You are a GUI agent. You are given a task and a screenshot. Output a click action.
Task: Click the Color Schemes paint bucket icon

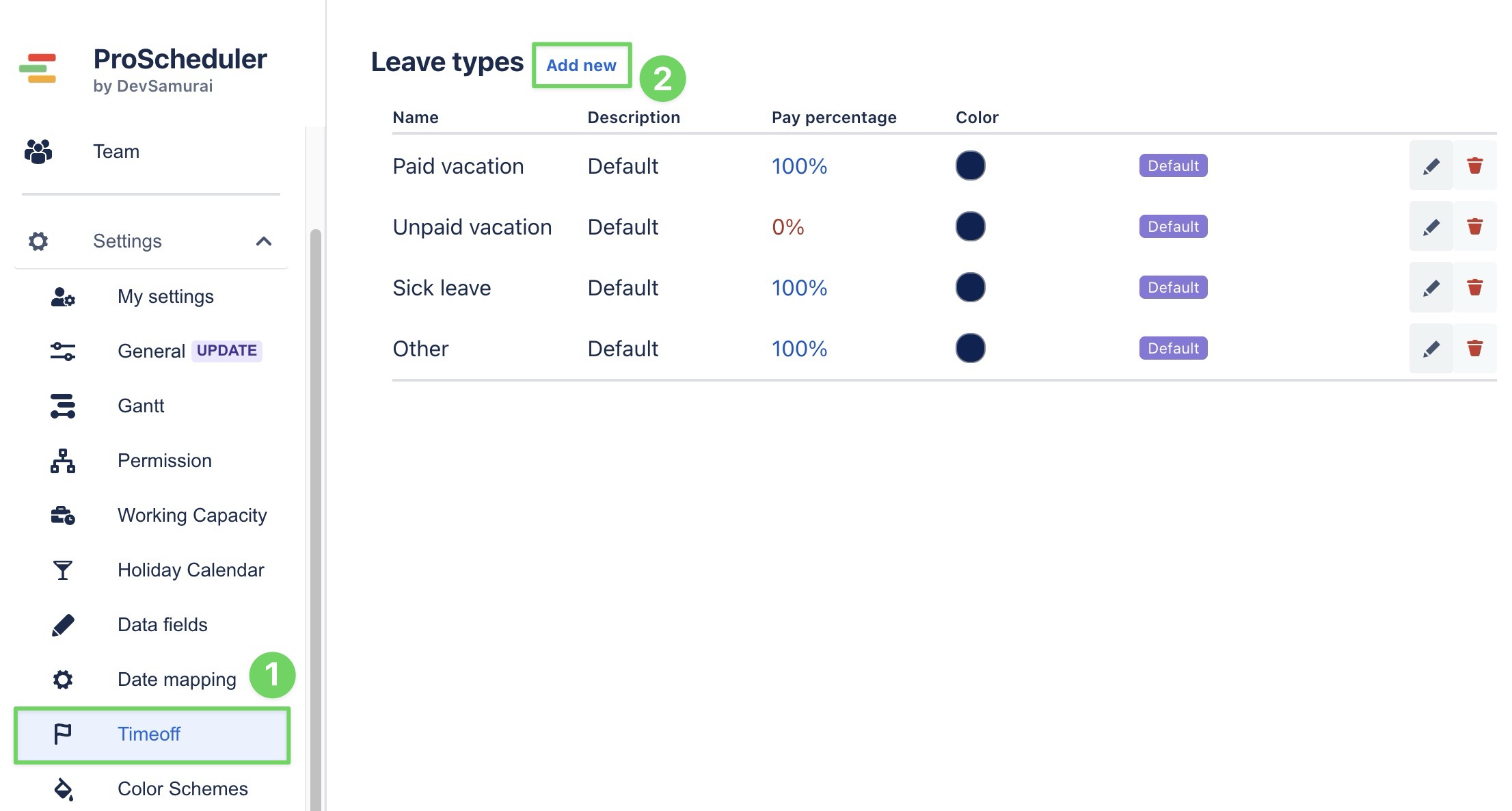point(63,788)
